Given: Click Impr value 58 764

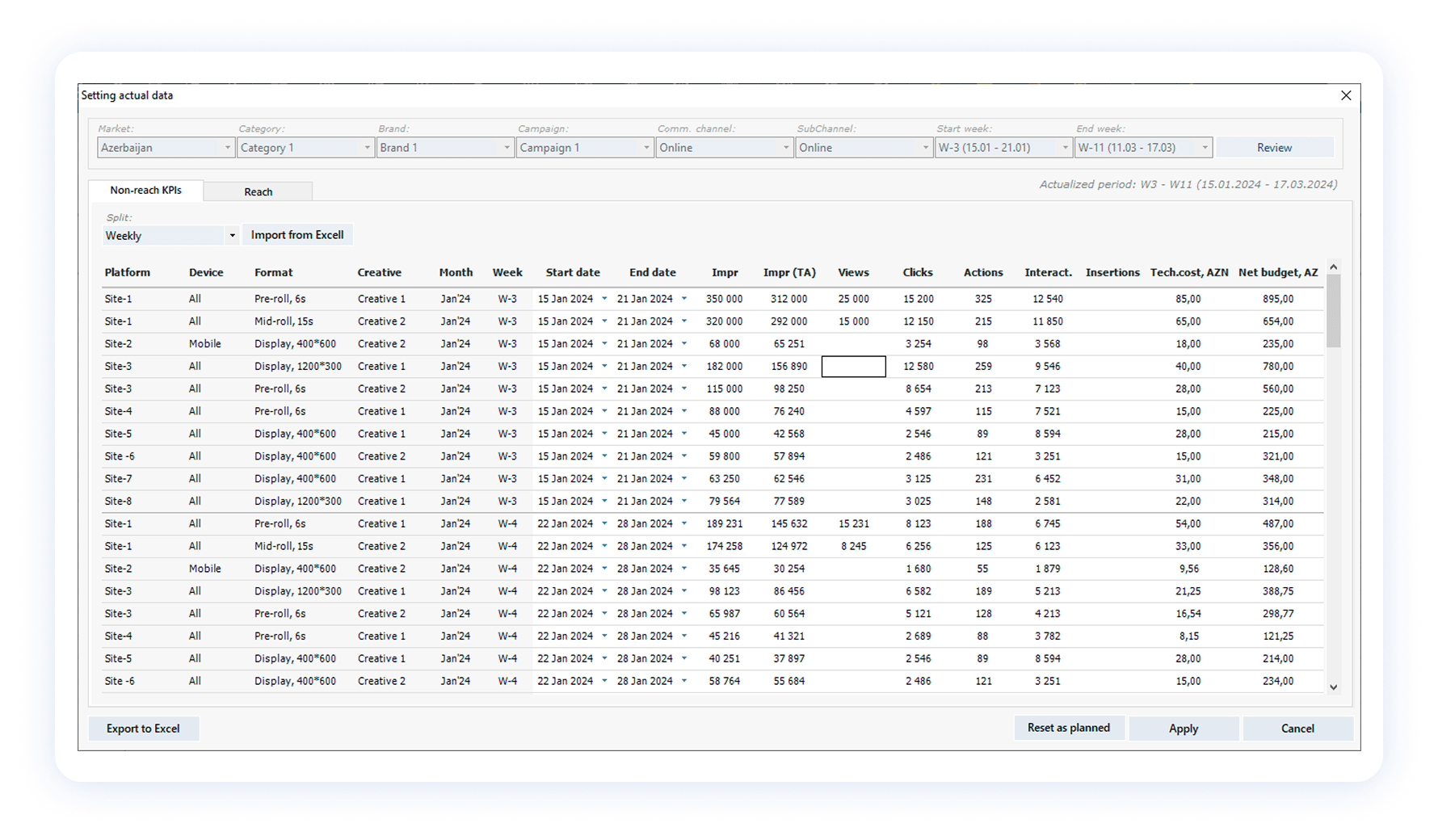Looking at the screenshot, I should click(725, 682).
